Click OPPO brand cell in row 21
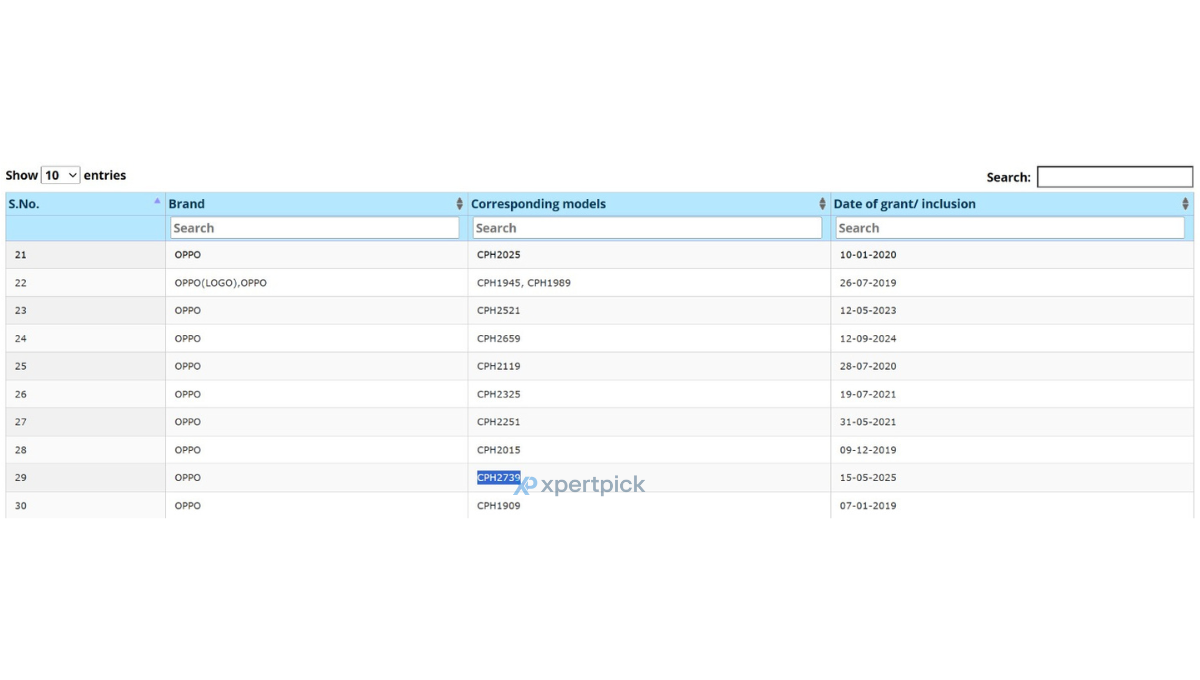This screenshot has height=680, width=1200. tap(316, 255)
